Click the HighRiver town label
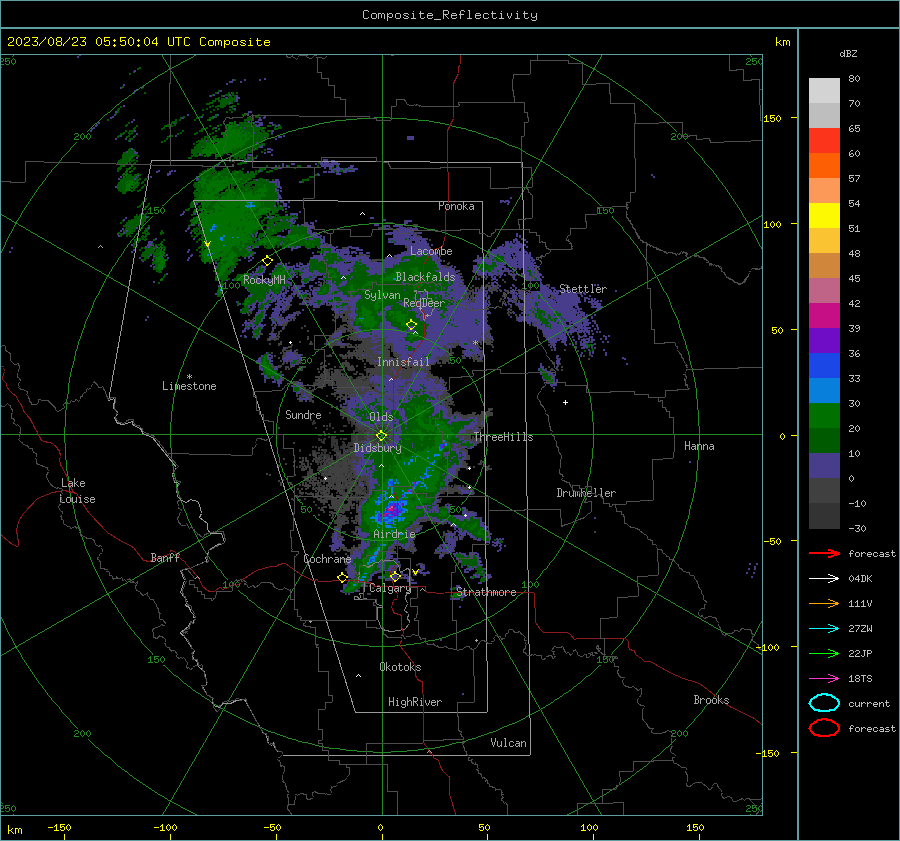The width and height of the screenshot is (900, 841). point(415,702)
